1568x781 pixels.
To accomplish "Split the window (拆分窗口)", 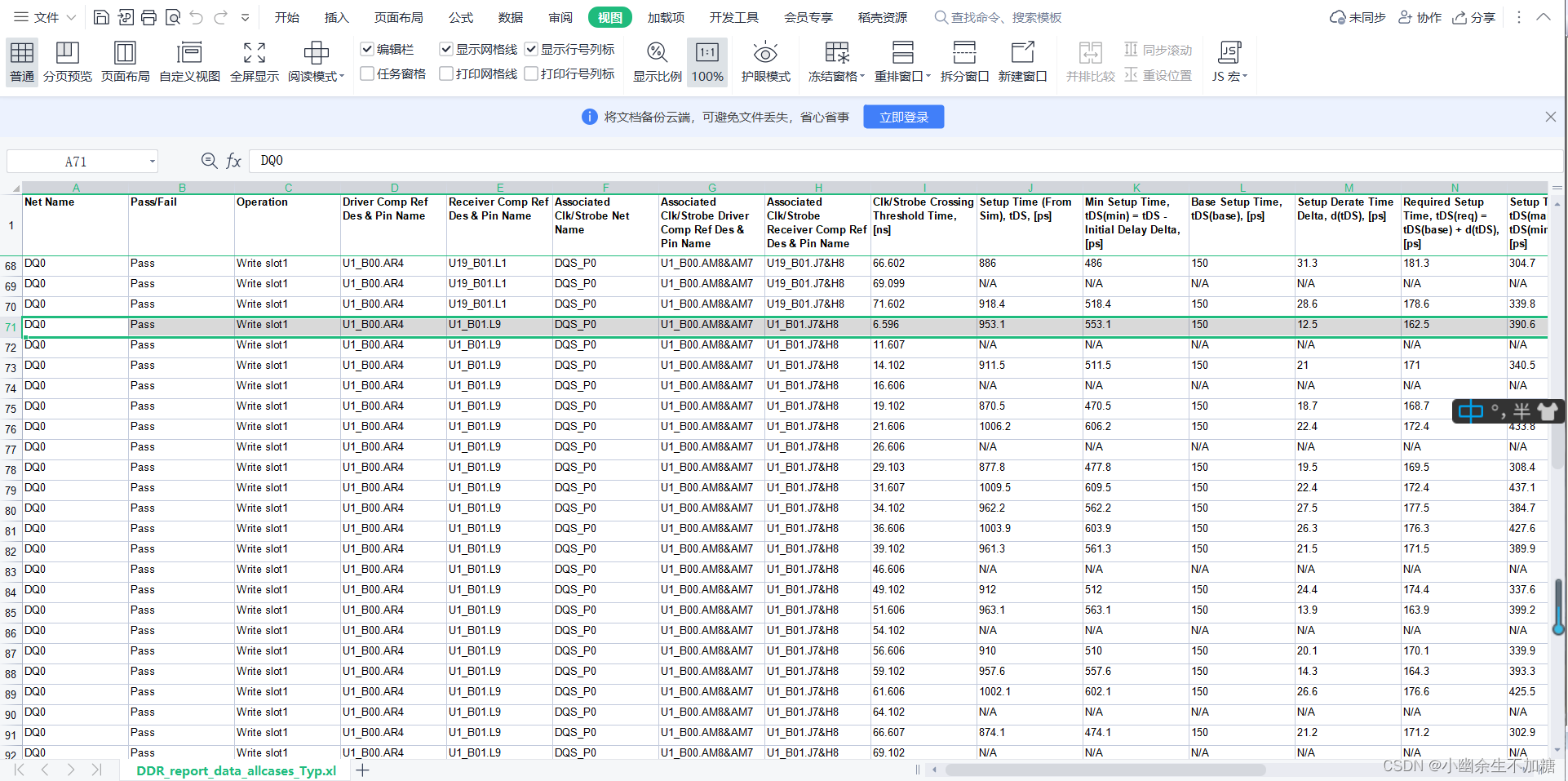I will click(964, 62).
